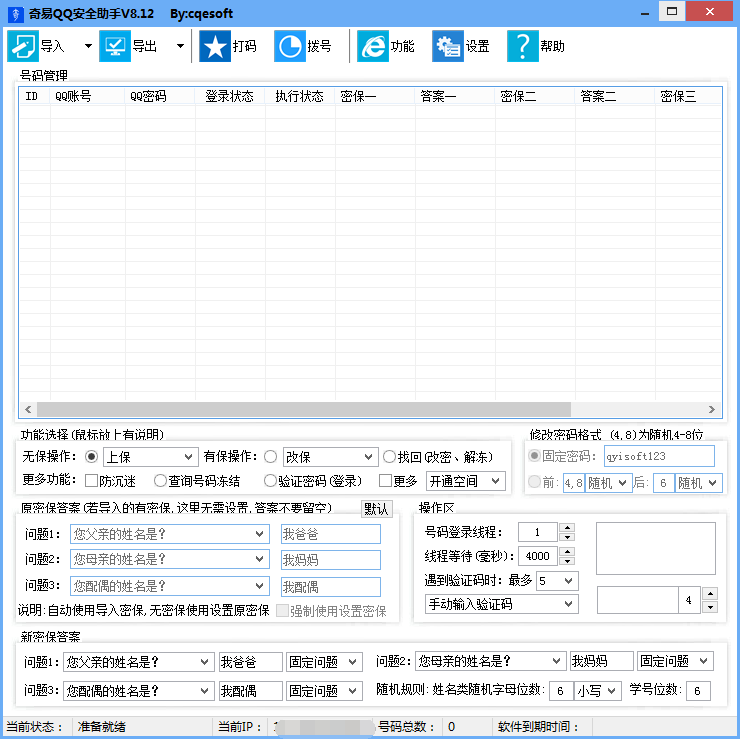The width and height of the screenshot is (740, 739).
Task: Click the 执行状态 column header
Action: click(300, 96)
